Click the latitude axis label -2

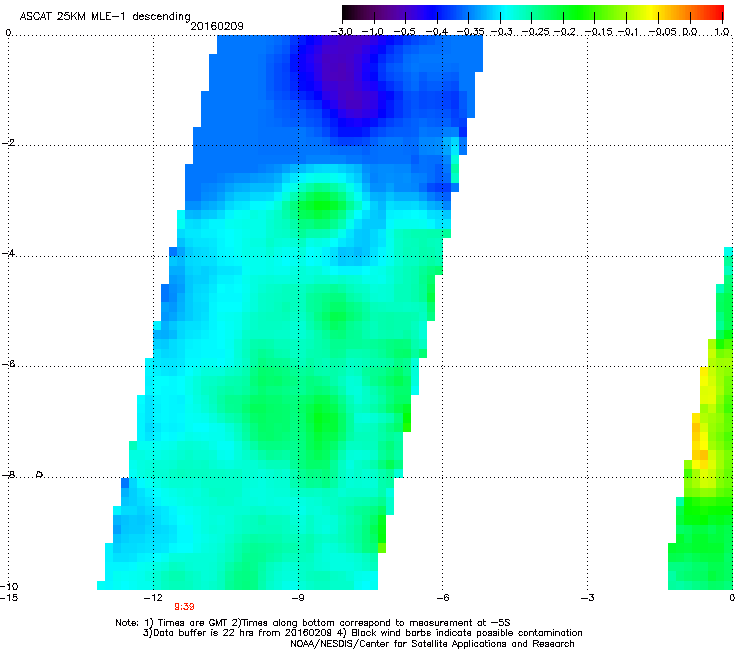point(8,143)
